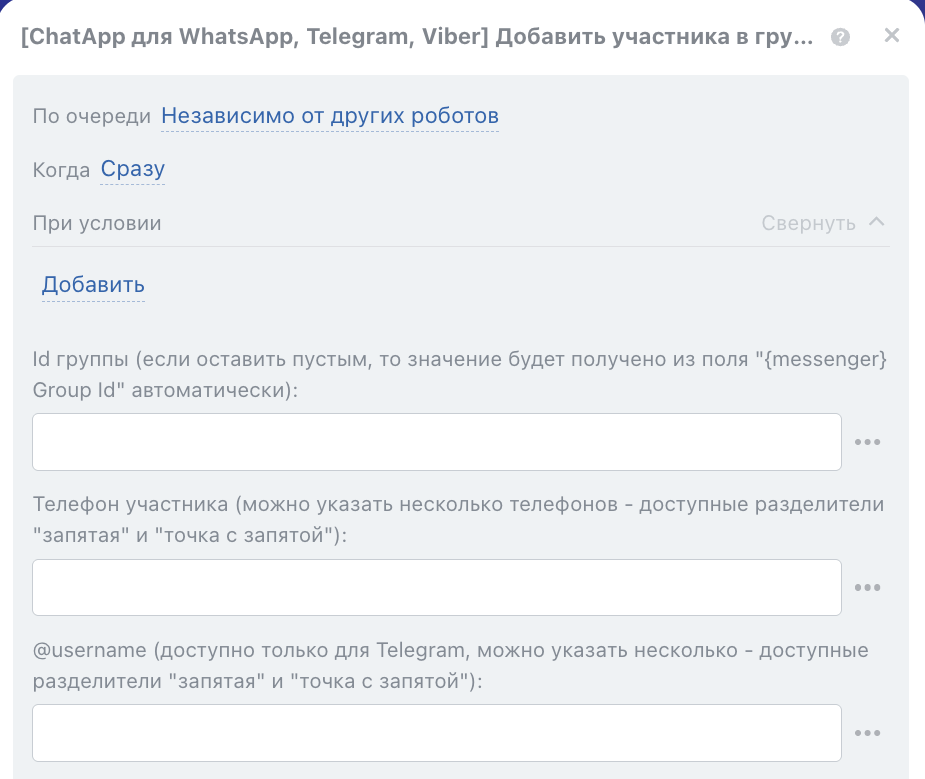Click the 'При условии' section header
Screen dimensions: 925x779
click(97, 223)
